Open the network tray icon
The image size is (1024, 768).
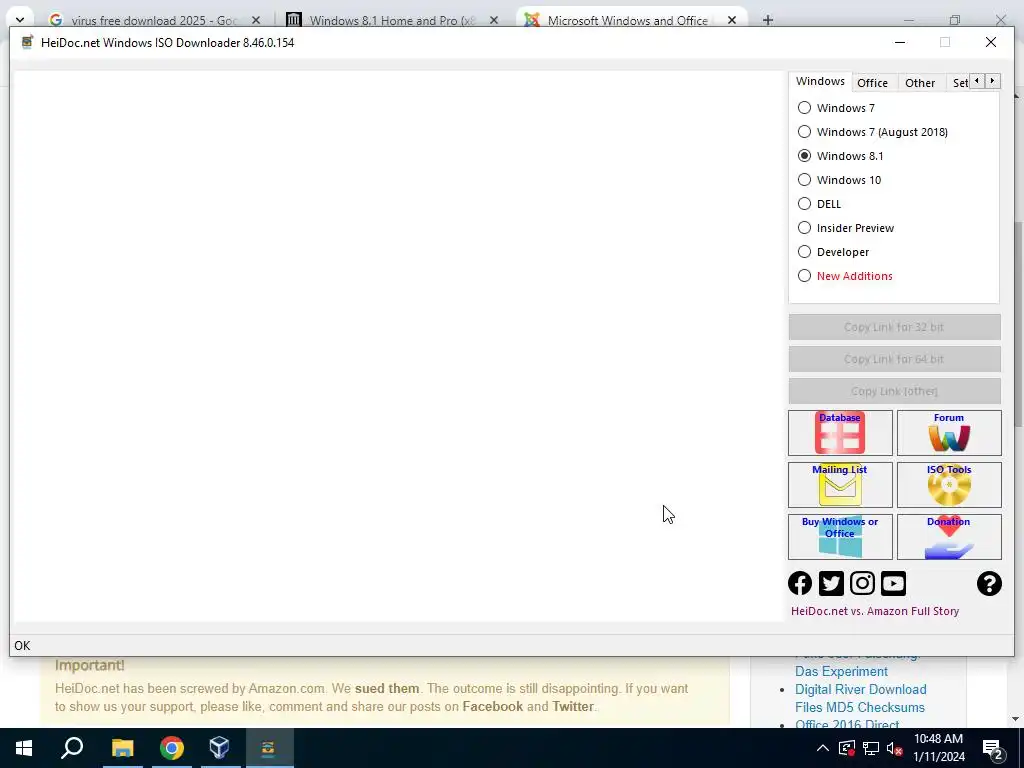871,748
